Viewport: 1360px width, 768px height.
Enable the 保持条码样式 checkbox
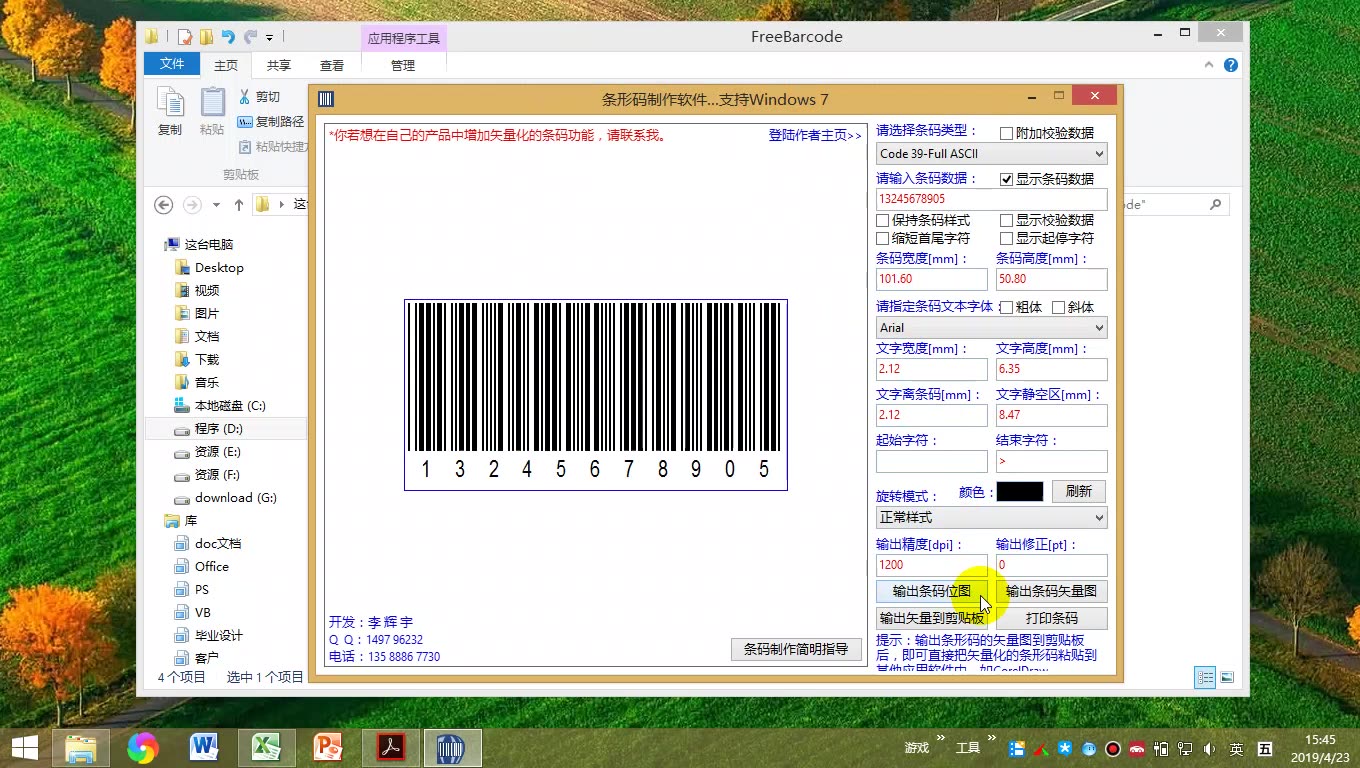tap(883, 220)
